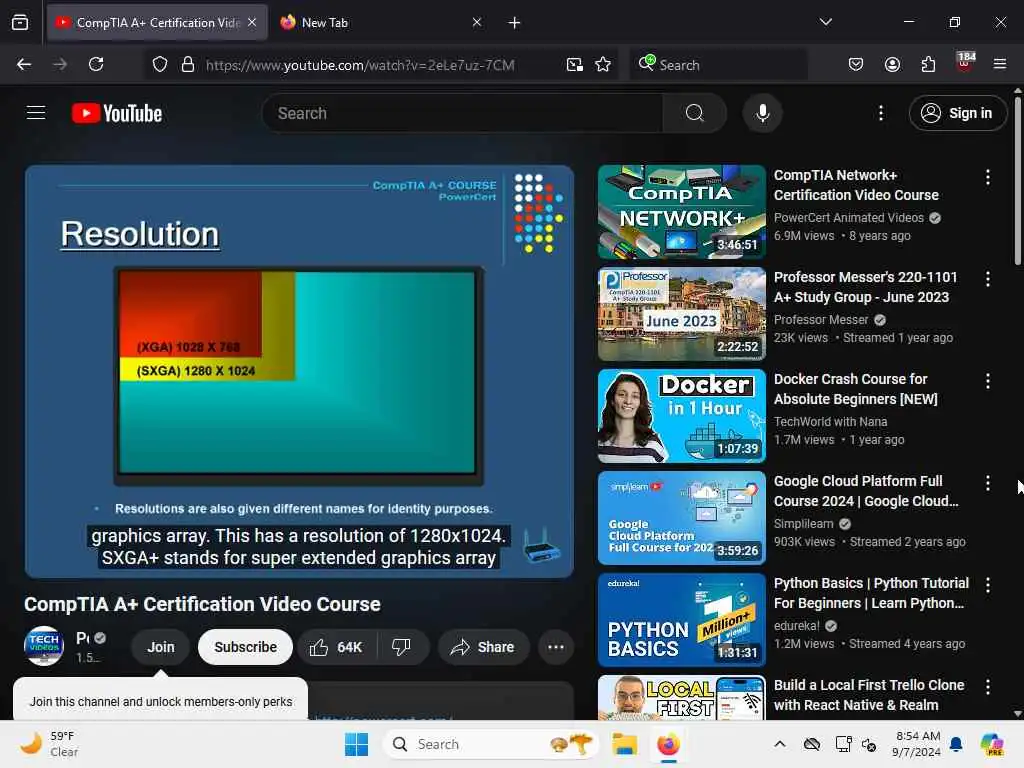Screen dimensions: 1024x768
Task: Click the Join button
Action: pos(161,647)
